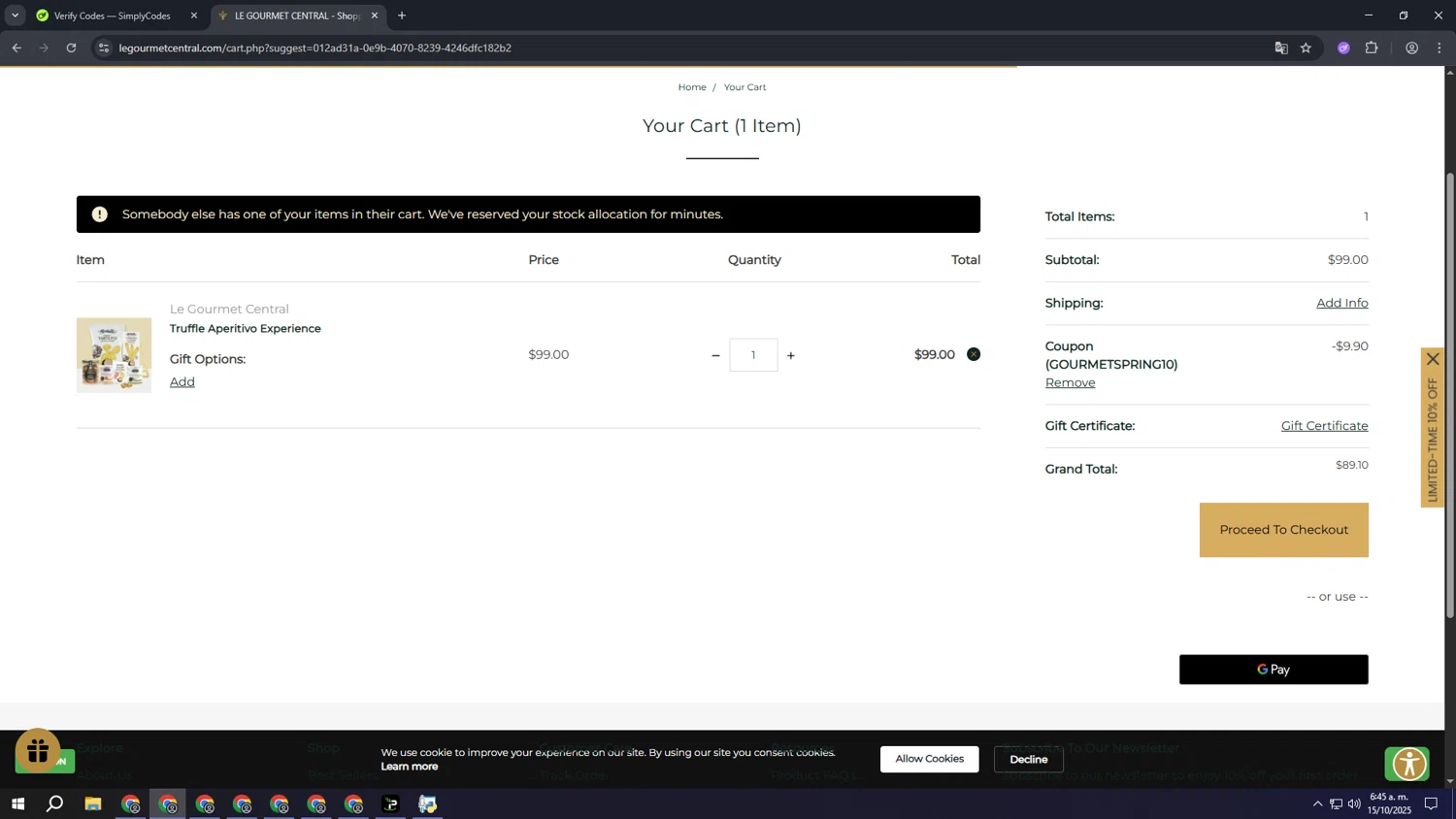
Task: Open the gift rewards widget icon
Action: point(38,751)
